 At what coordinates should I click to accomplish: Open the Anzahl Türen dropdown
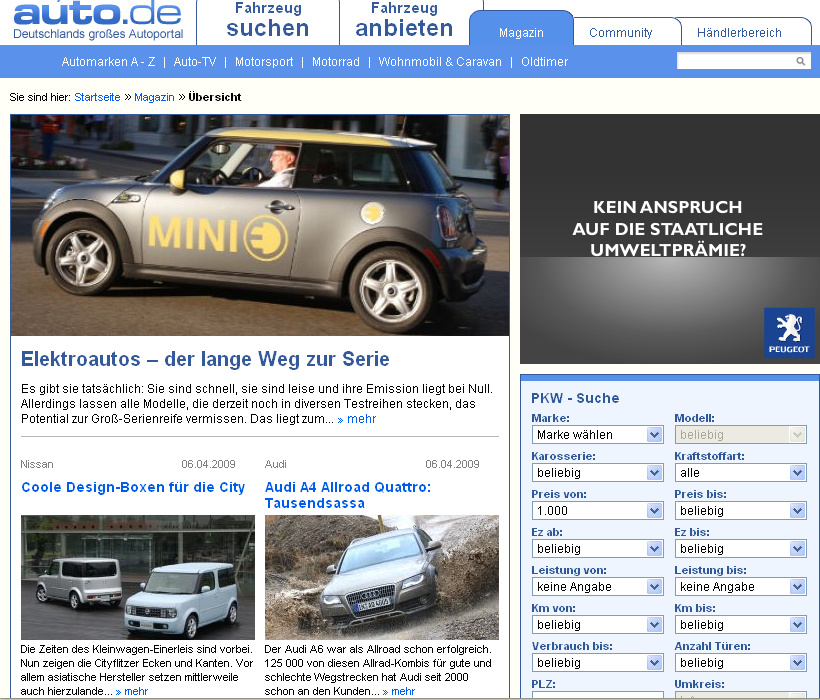pyautogui.click(x=741, y=663)
